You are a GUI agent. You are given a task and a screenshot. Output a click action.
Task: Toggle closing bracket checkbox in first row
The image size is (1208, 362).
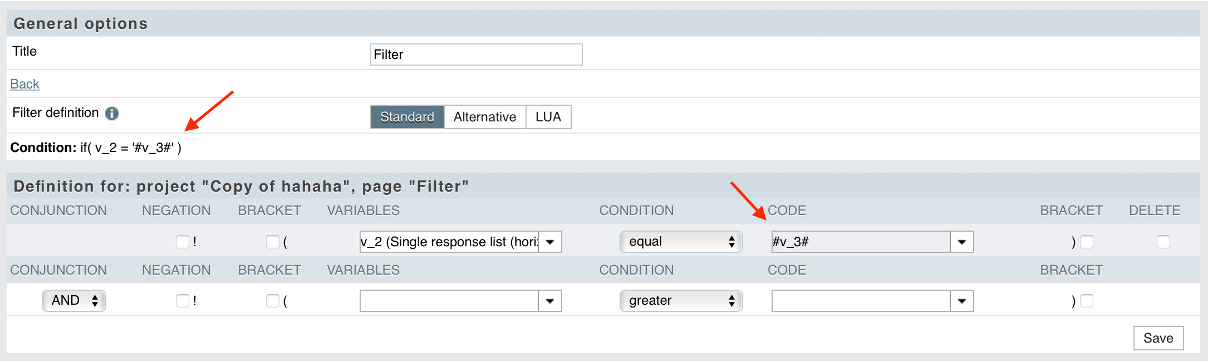1086,241
